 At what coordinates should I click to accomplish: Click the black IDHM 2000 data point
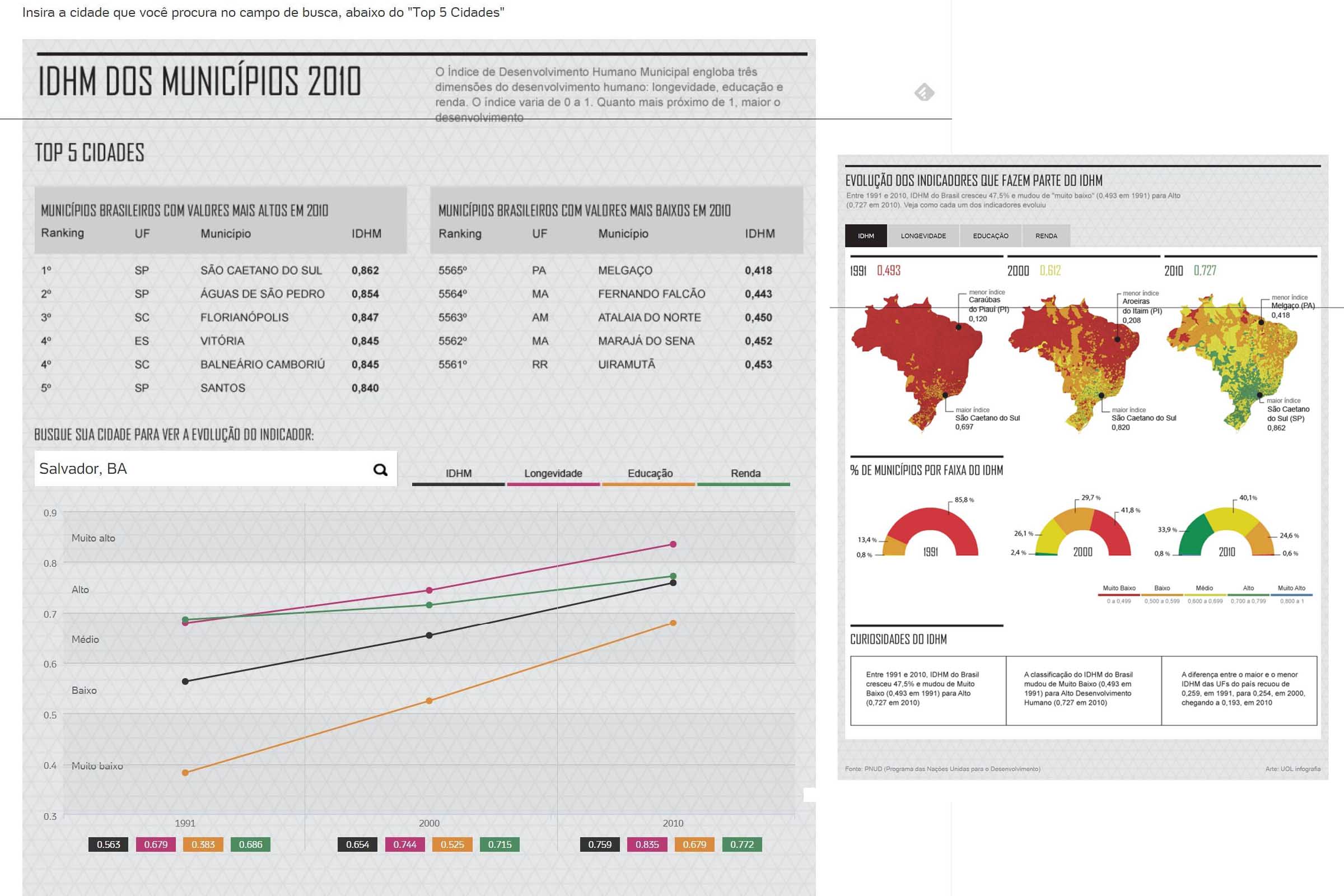tap(429, 636)
